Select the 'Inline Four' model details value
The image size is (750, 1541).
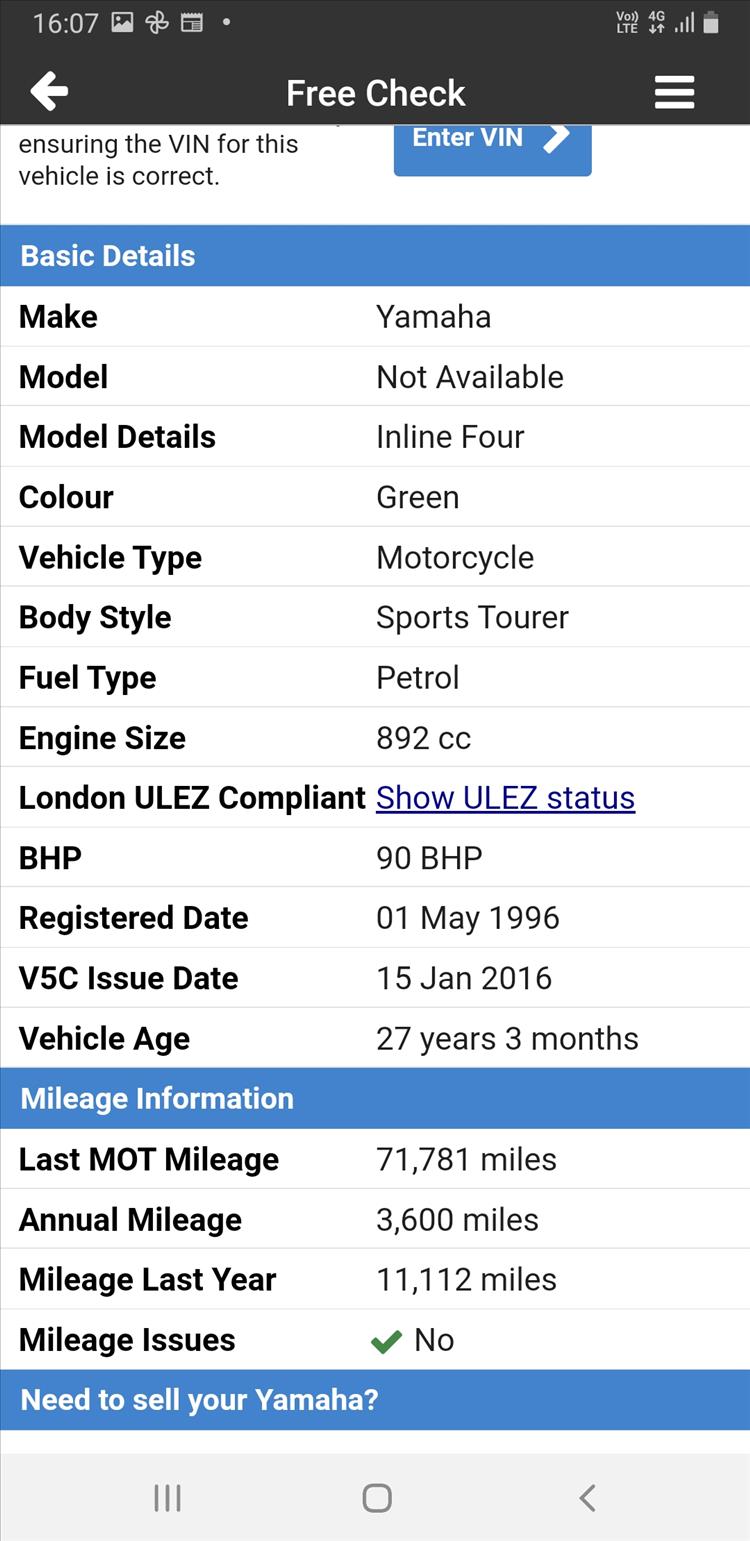tap(450, 436)
